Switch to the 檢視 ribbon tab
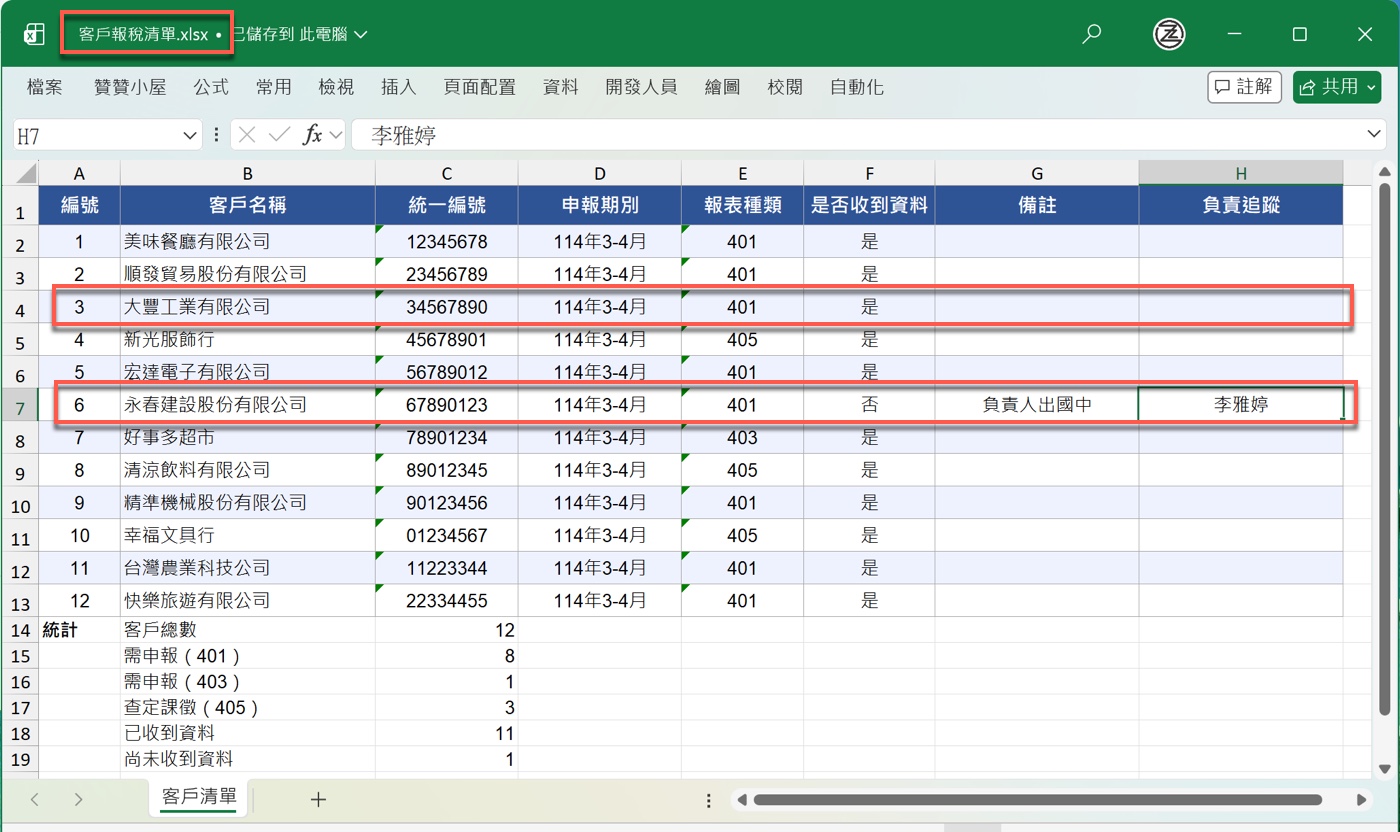 pos(336,87)
